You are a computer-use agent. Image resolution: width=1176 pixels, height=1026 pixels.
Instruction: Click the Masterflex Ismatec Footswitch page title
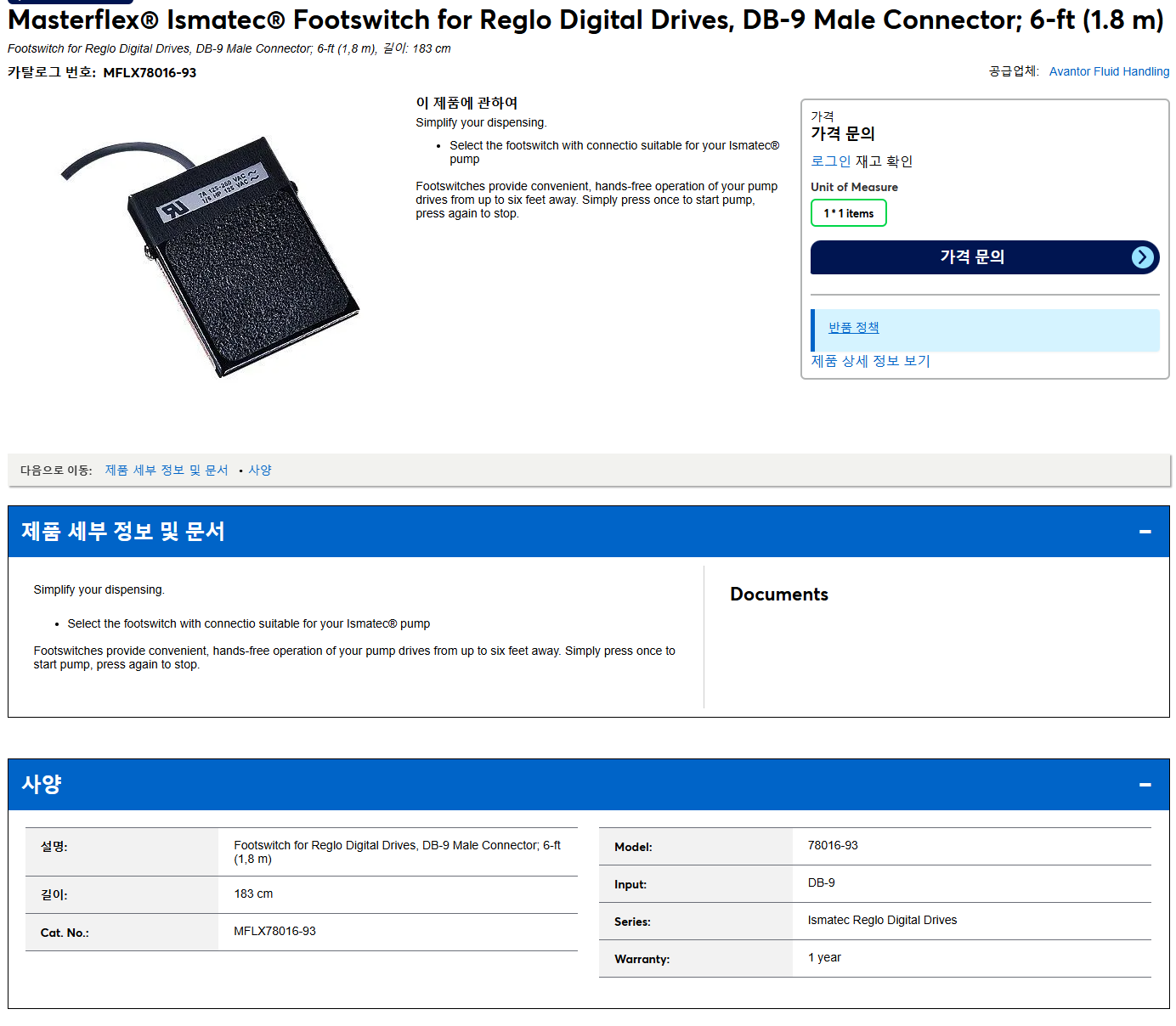[x=585, y=20]
